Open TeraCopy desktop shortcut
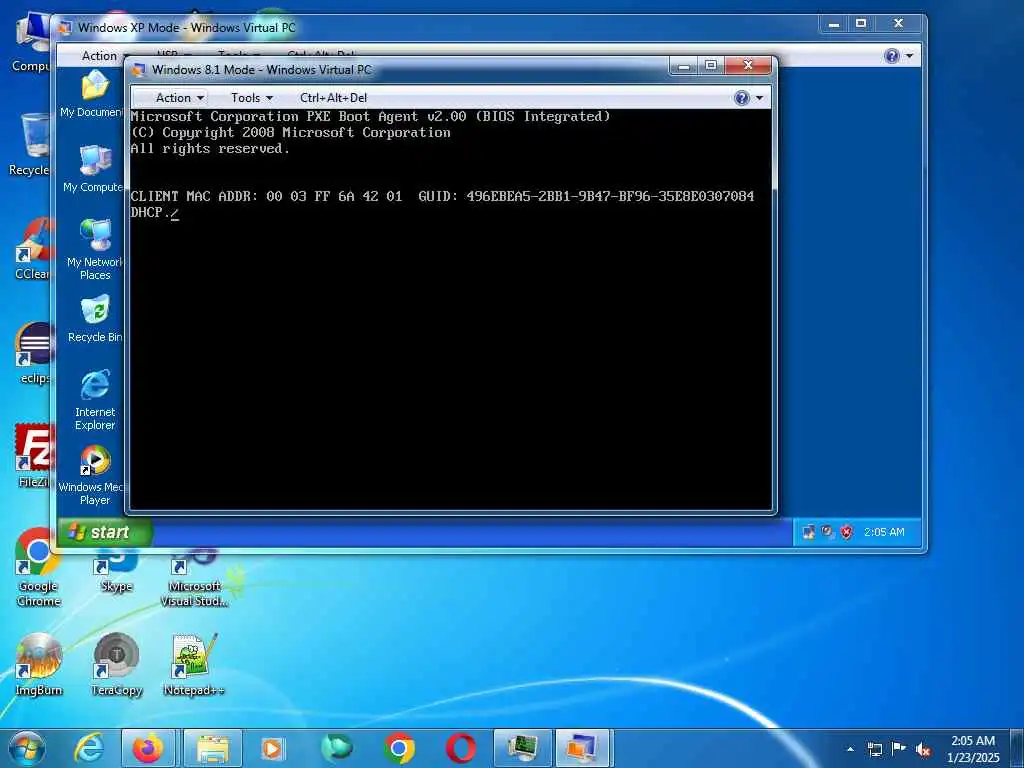The width and height of the screenshot is (1024, 768). (x=116, y=664)
